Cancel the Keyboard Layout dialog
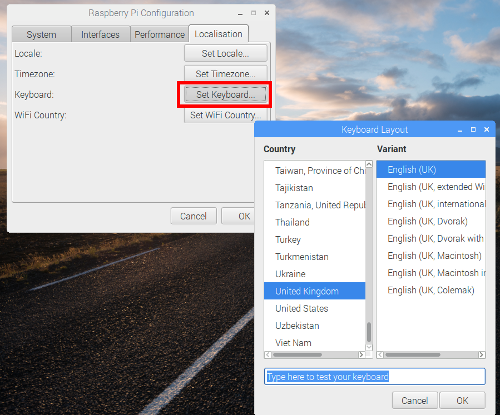 coord(415,400)
